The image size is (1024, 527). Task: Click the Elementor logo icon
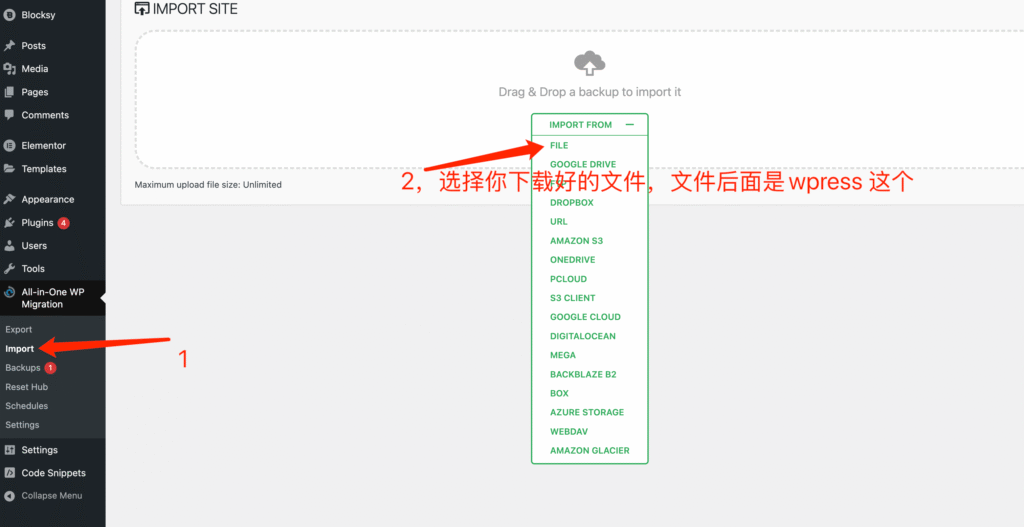[x=9, y=146]
